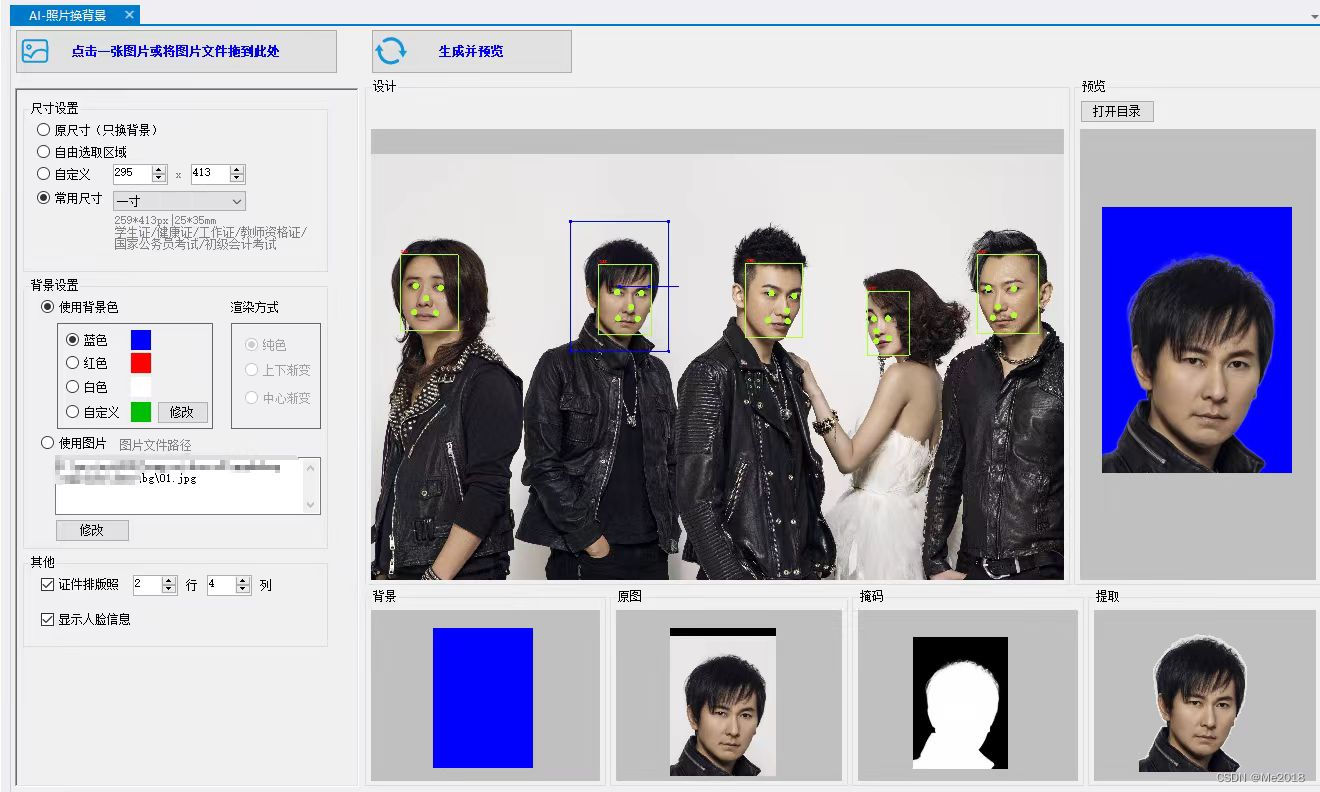The width and height of the screenshot is (1320, 792).
Task: Click the blue selection box around second face
Action: (619, 286)
